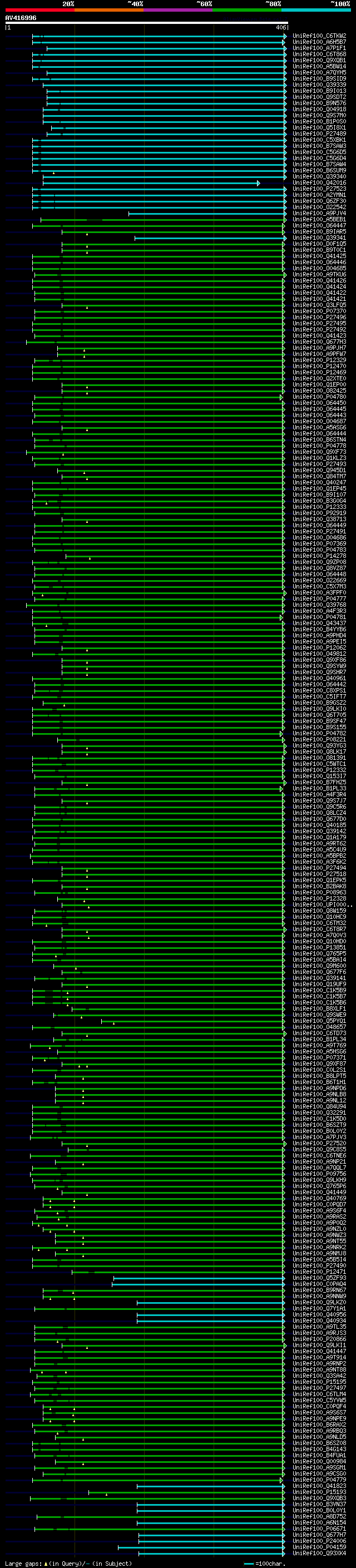This screenshot has height=1568, width=356.
Task: Click the white query sequence bar
Action: 147,23
